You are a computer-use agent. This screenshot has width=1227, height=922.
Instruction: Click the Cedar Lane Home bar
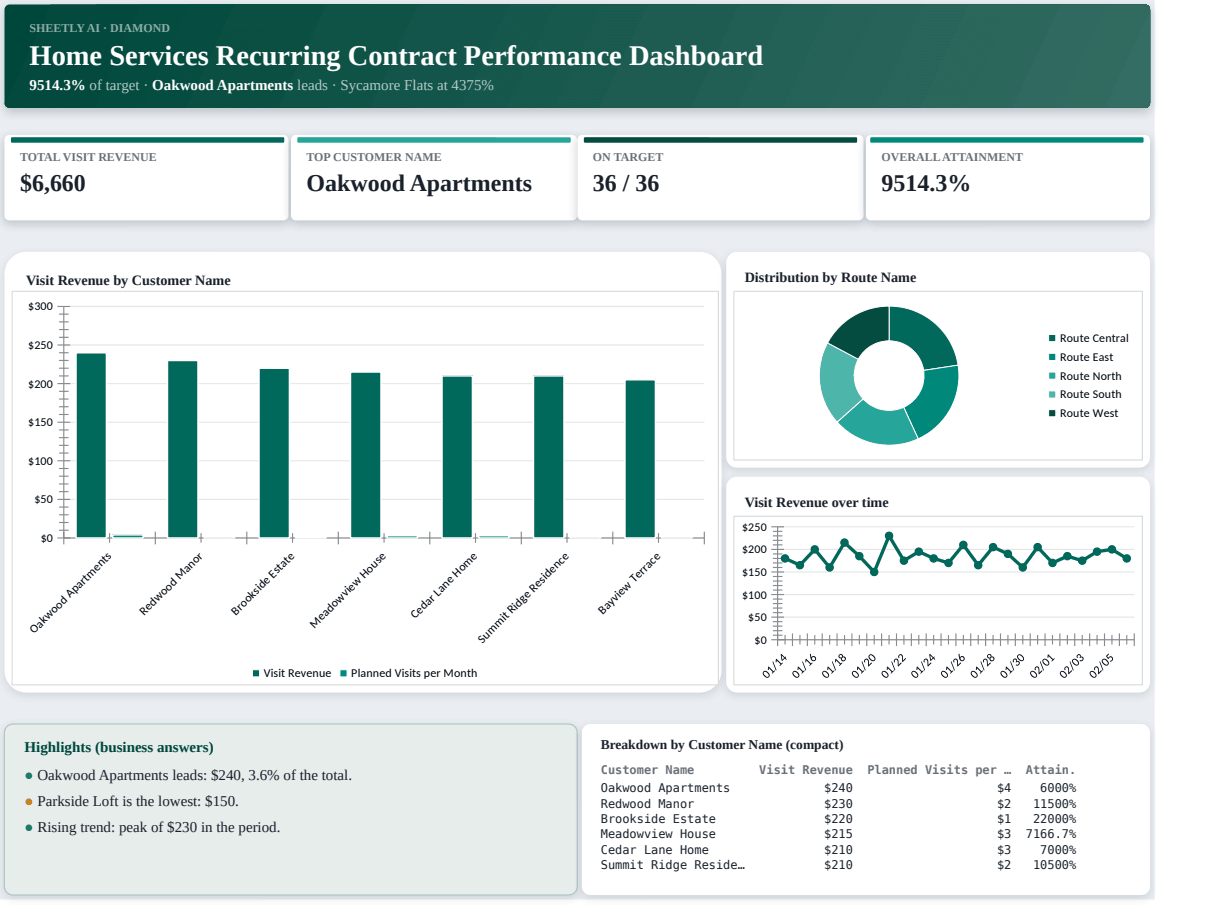click(457, 458)
